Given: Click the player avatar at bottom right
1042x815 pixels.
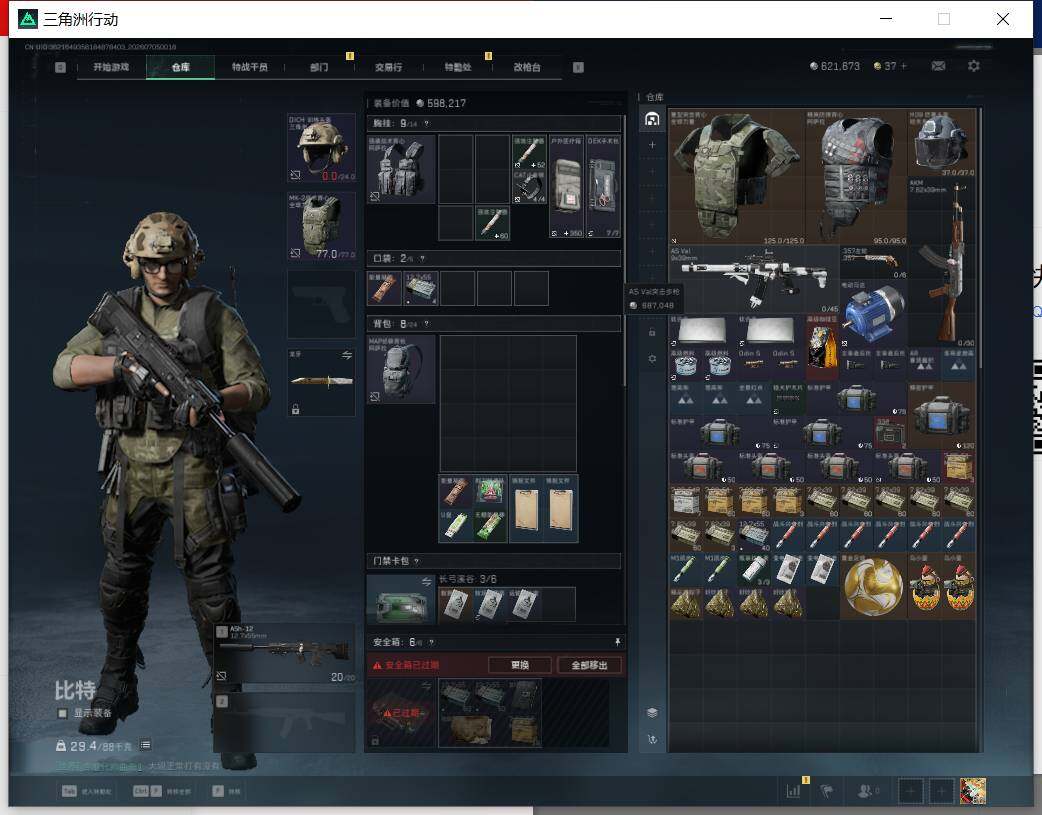Looking at the screenshot, I should 973,790.
